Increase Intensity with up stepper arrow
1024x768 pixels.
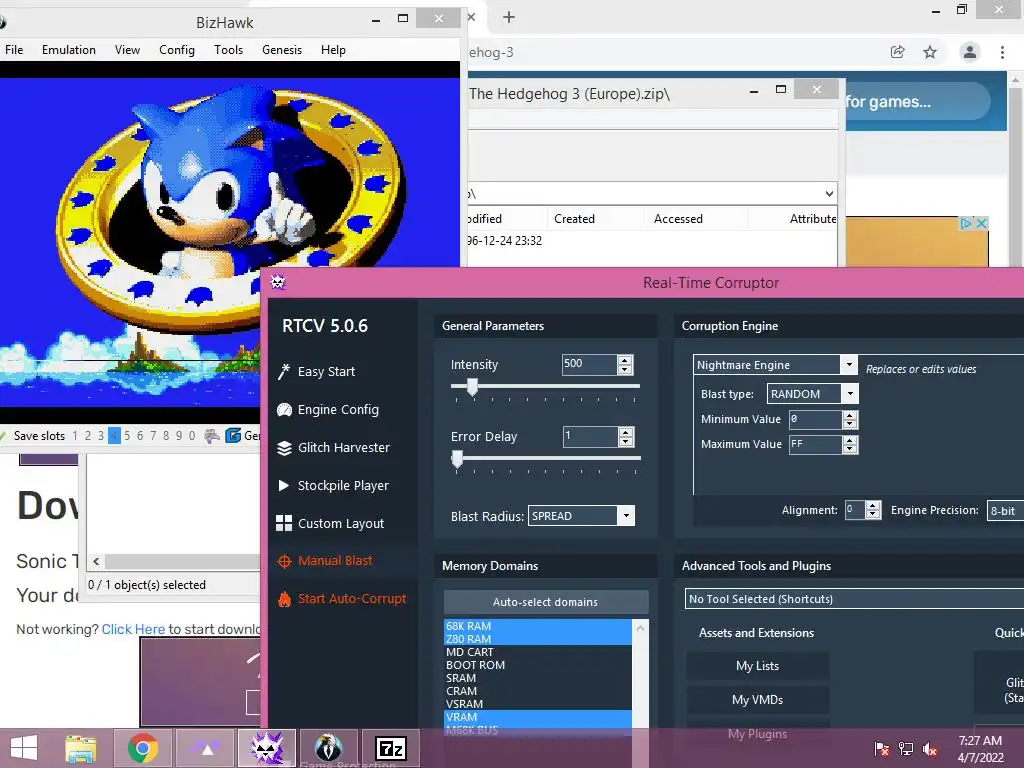[625, 360]
